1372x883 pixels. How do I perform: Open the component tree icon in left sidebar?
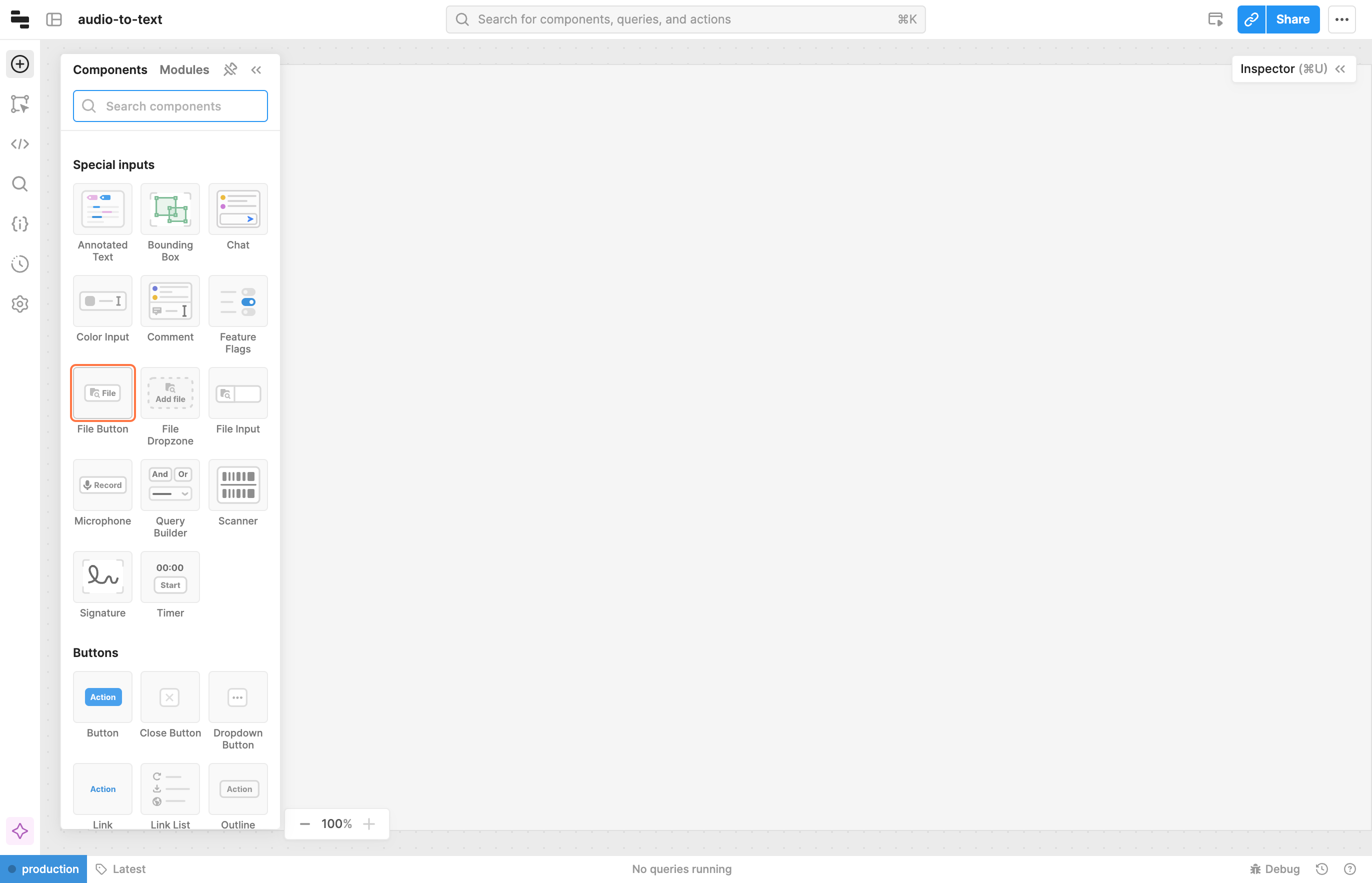click(20, 104)
